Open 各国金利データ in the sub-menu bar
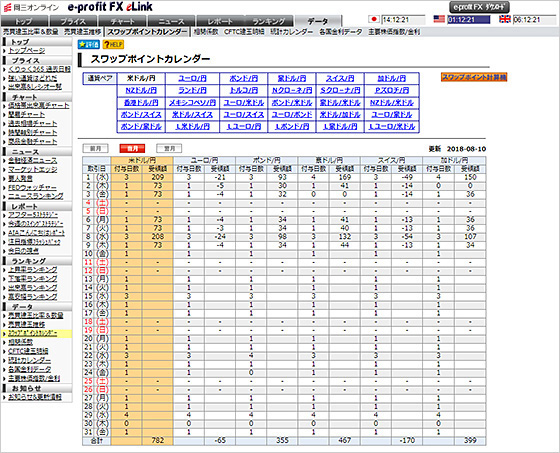Image resolution: width=560 pixels, height=453 pixels. (x=340, y=32)
